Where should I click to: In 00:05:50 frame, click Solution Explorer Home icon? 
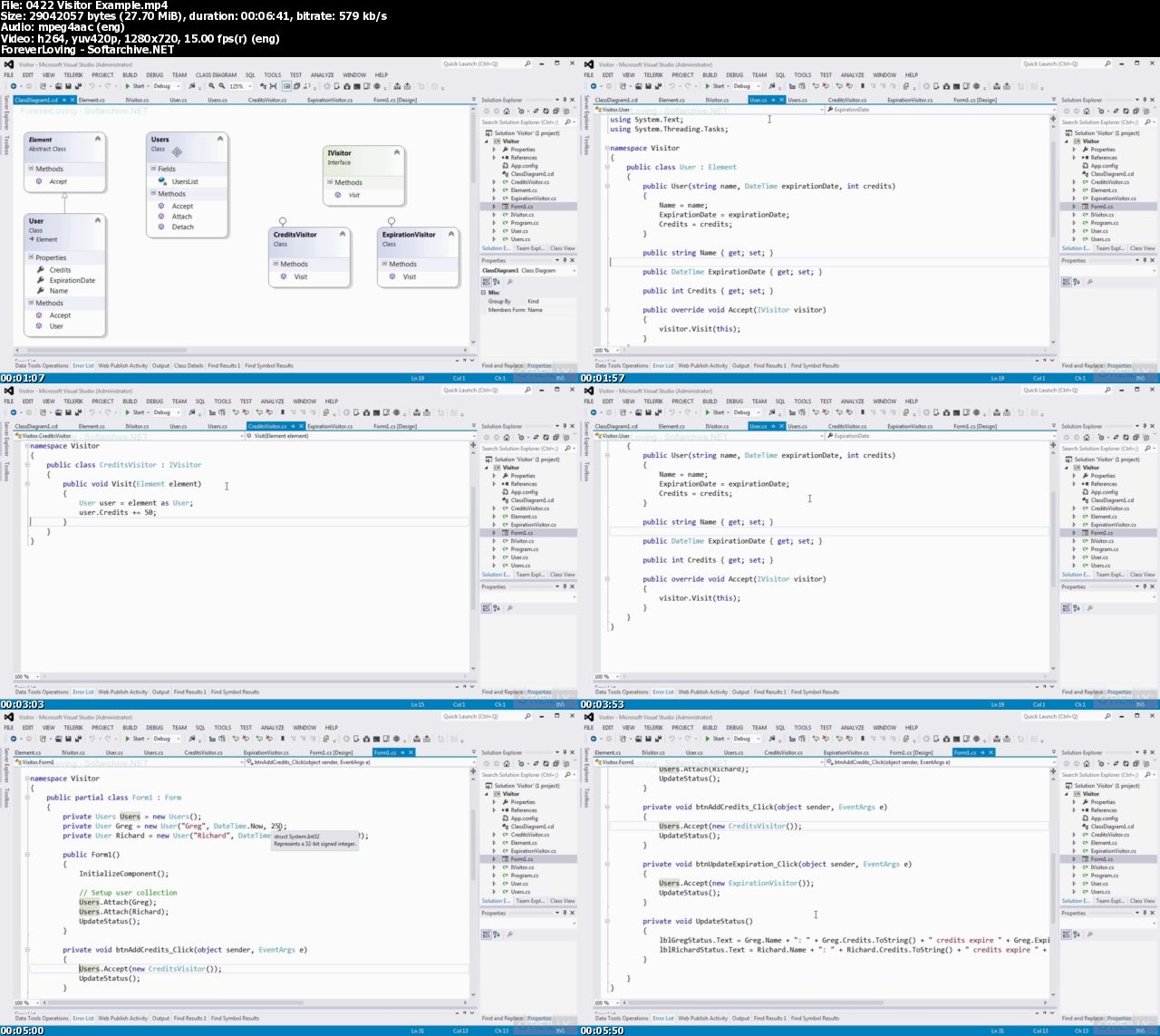pos(1087,763)
